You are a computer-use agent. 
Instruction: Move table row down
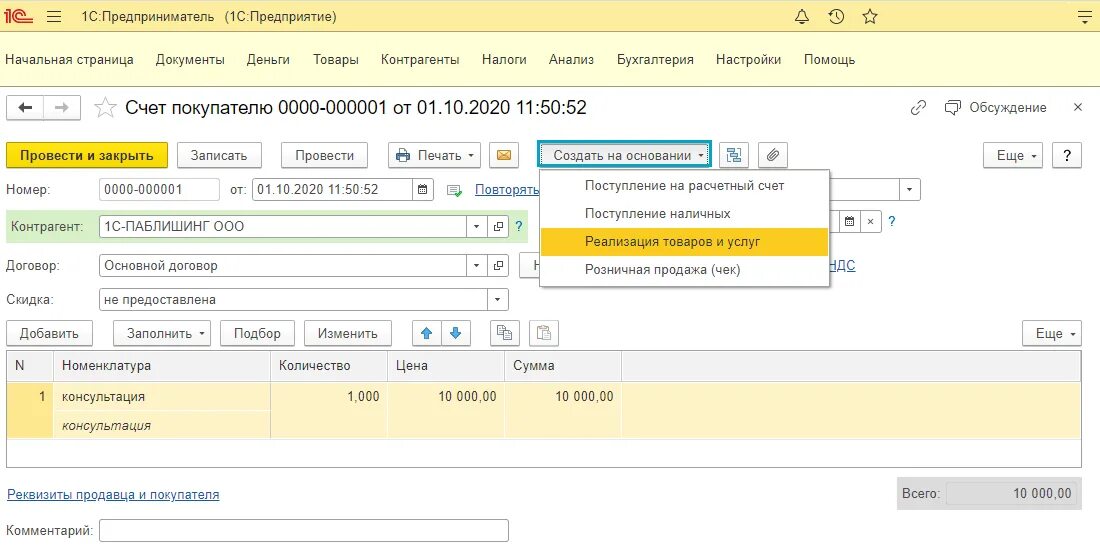[x=456, y=333]
